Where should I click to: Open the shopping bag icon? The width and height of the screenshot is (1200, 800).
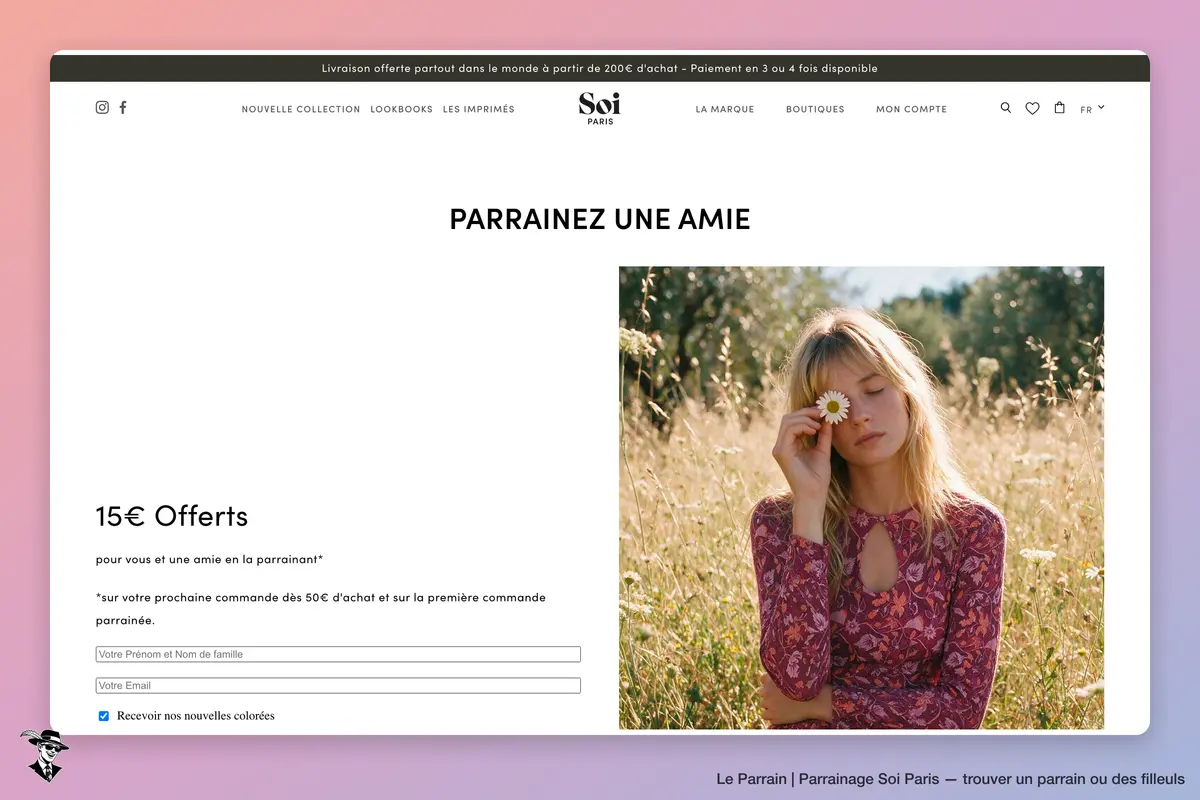pos(1060,108)
